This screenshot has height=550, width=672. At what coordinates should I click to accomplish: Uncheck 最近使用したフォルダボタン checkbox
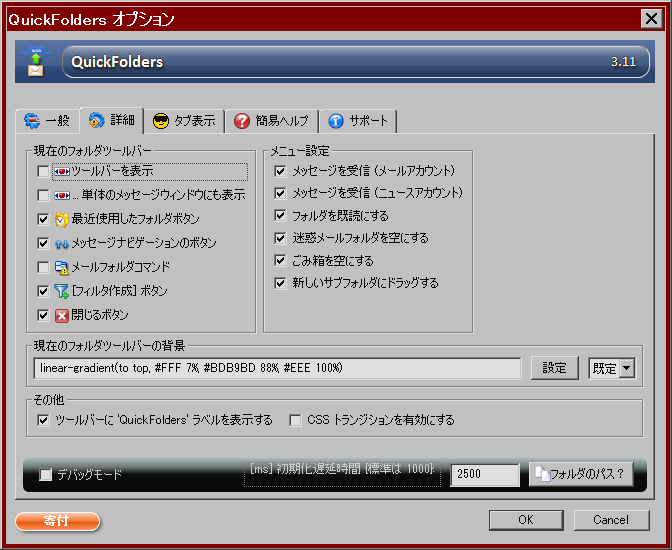43,219
